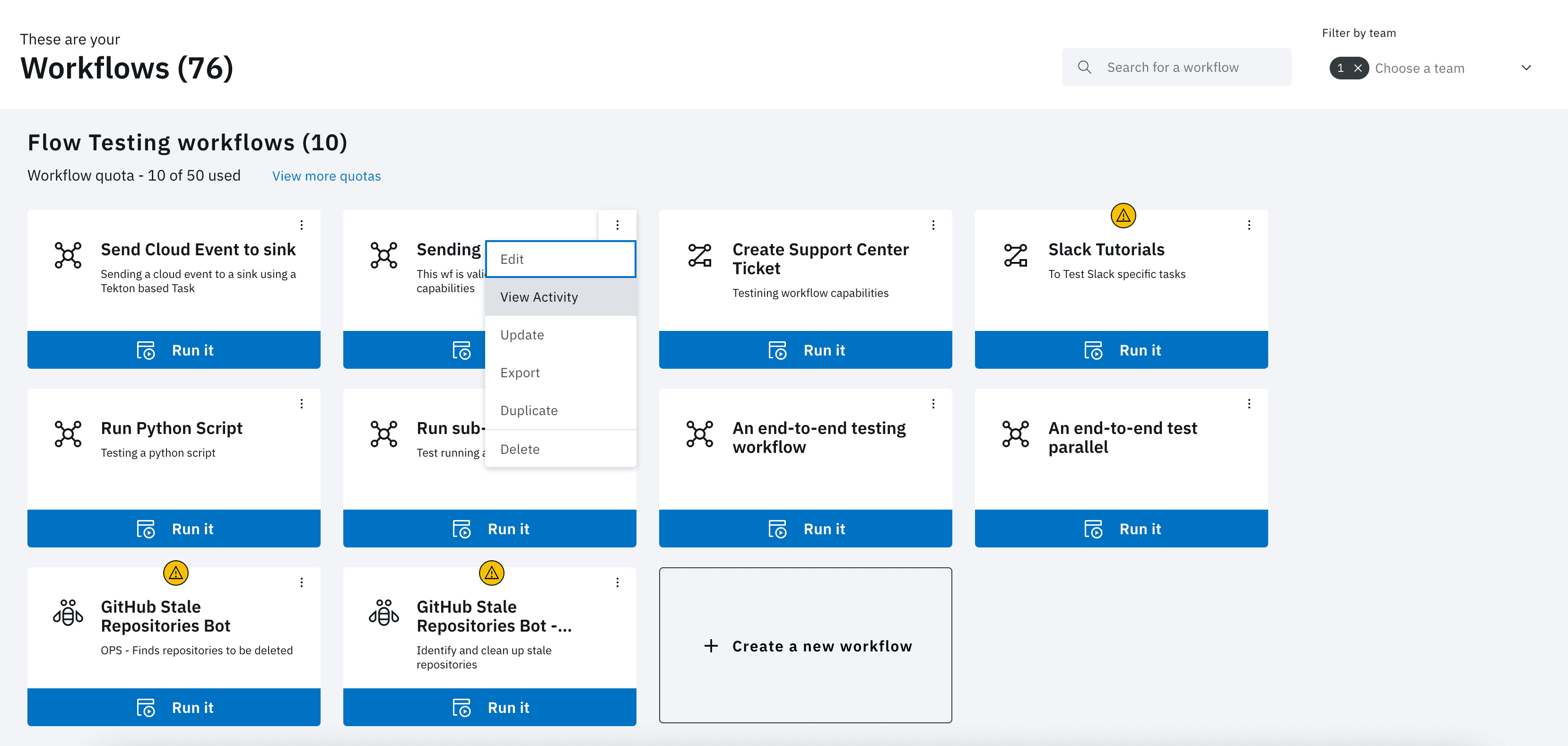Click the Create Support Center Ticket title

pos(820,259)
